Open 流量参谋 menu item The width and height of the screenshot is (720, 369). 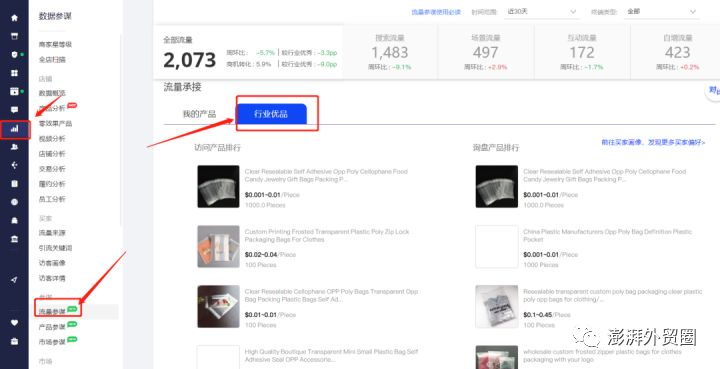coord(52,312)
